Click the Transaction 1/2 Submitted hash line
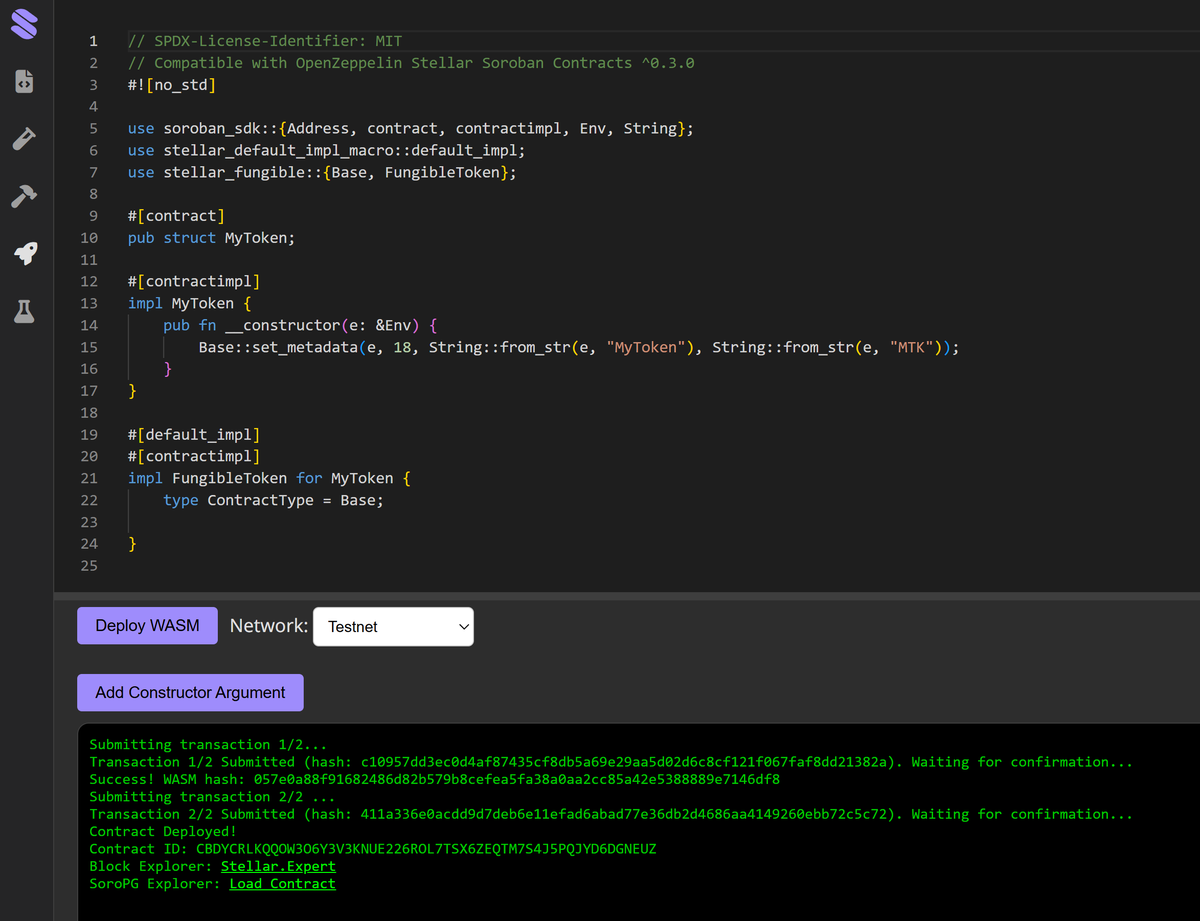The height and width of the screenshot is (921, 1200). (x=611, y=762)
